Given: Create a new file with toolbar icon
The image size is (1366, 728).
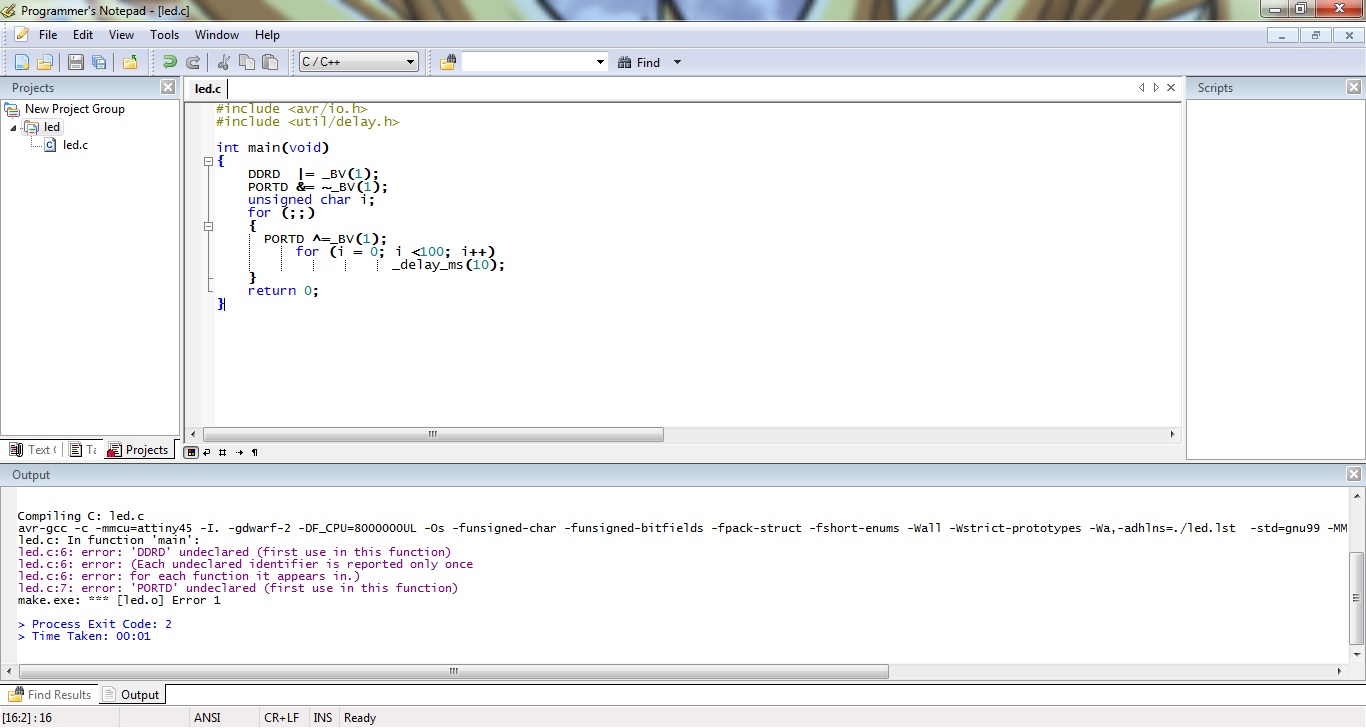Looking at the screenshot, I should coord(22,62).
